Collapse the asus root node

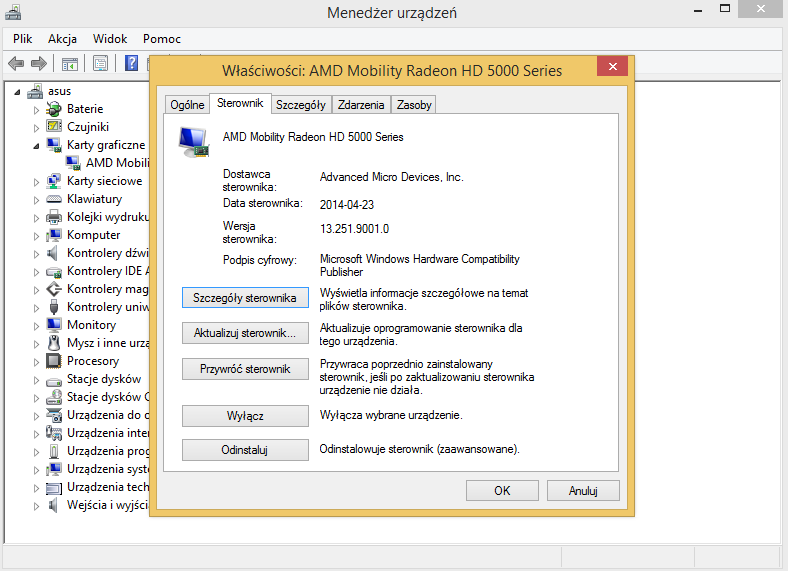pos(18,91)
